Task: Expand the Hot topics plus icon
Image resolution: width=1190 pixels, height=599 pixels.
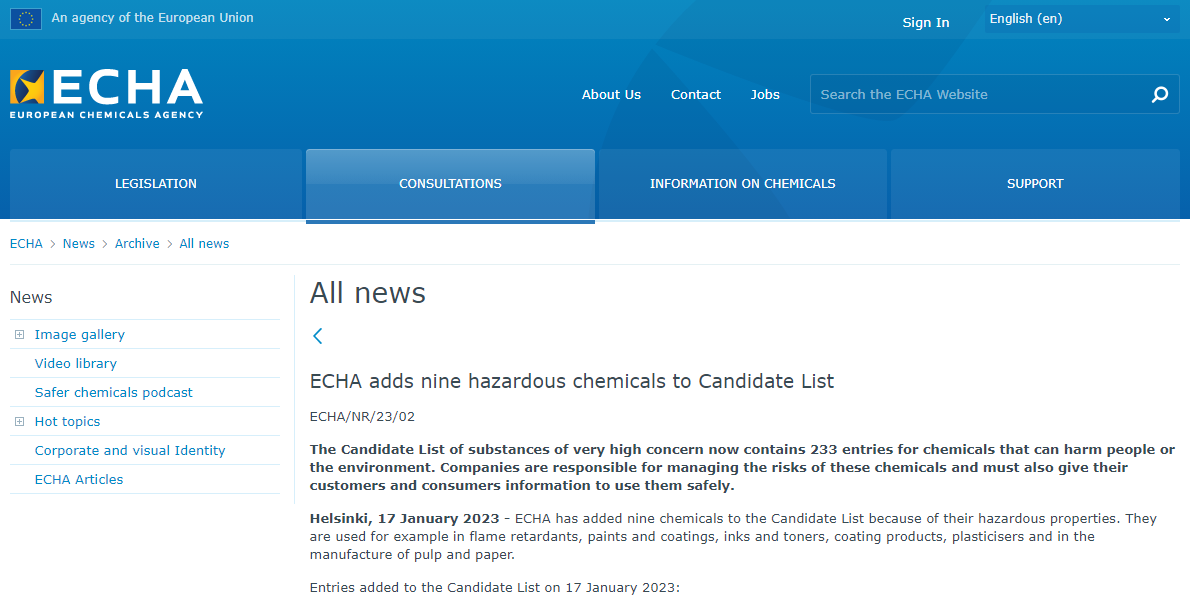Action: (x=19, y=422)
